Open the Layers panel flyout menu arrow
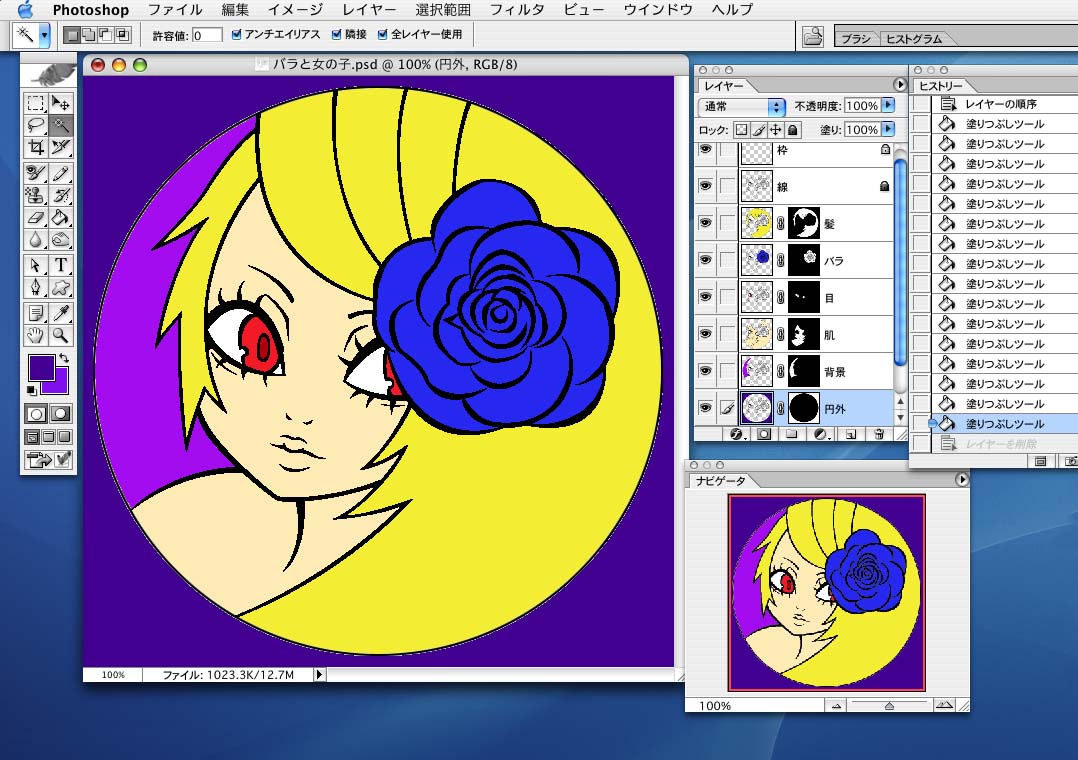 click(x=898, y=86)
